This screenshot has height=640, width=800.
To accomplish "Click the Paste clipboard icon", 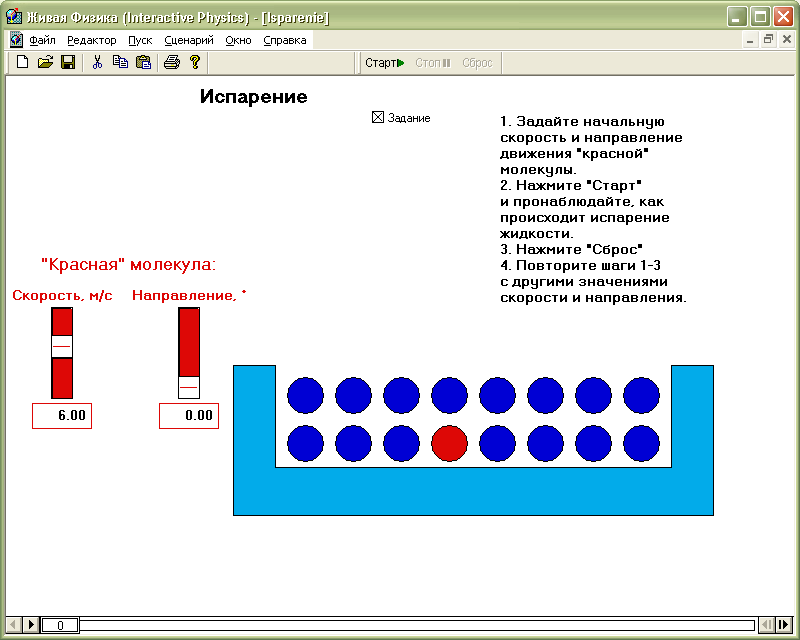I will (x=143, y=62).
